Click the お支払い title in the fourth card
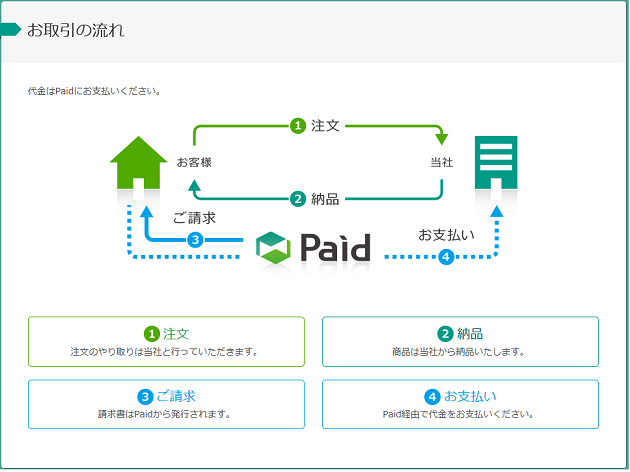The image size is (630, 472). click(x=470, y=396)
